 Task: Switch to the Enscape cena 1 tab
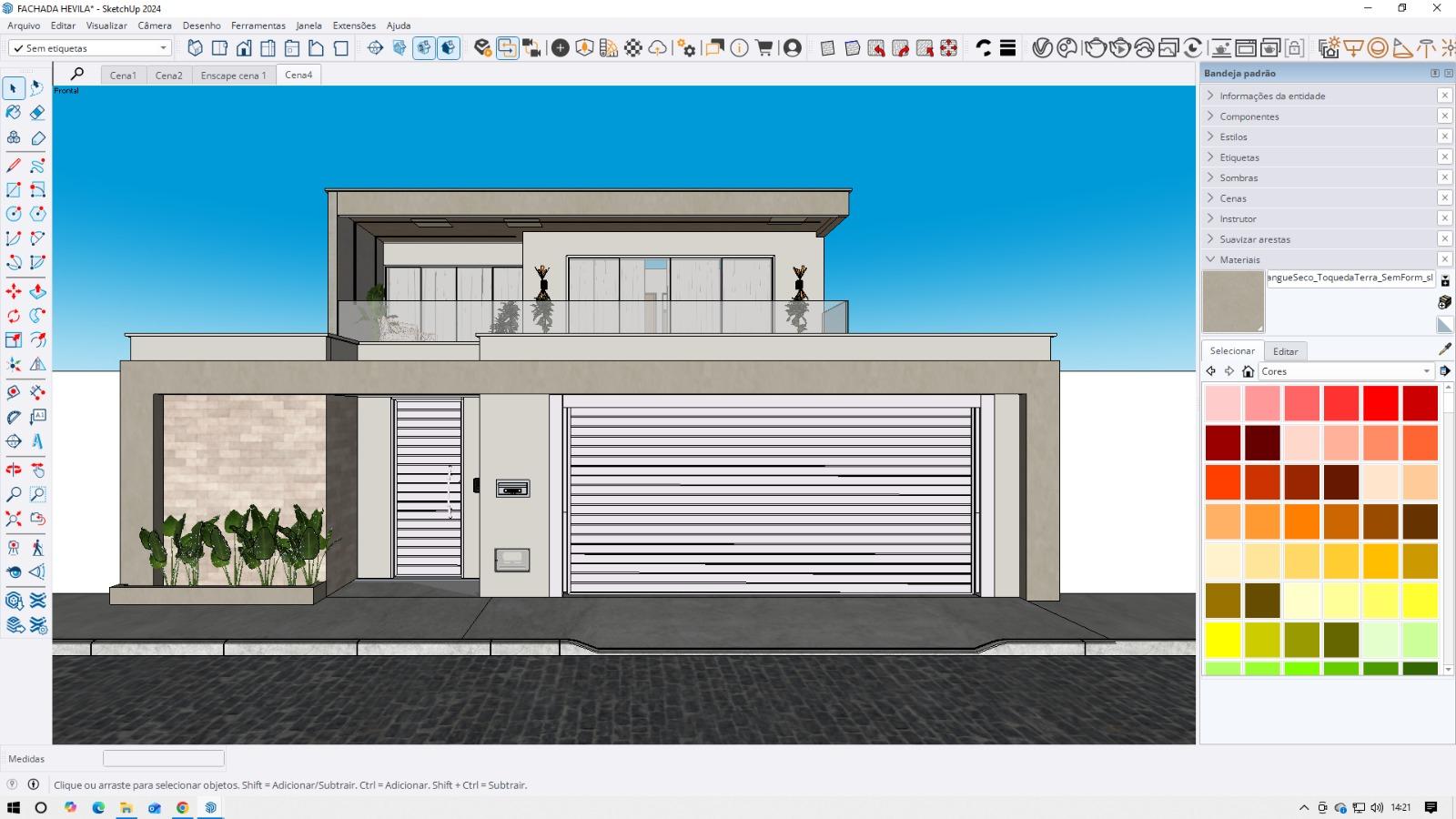point(233,76)
